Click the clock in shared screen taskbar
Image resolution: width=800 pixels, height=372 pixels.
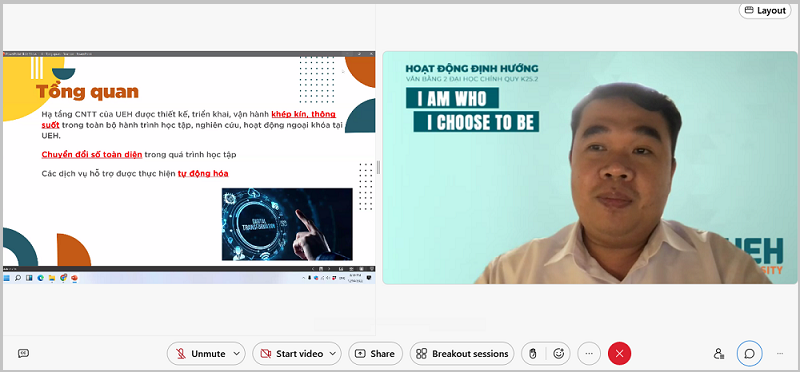click(356, 277)
